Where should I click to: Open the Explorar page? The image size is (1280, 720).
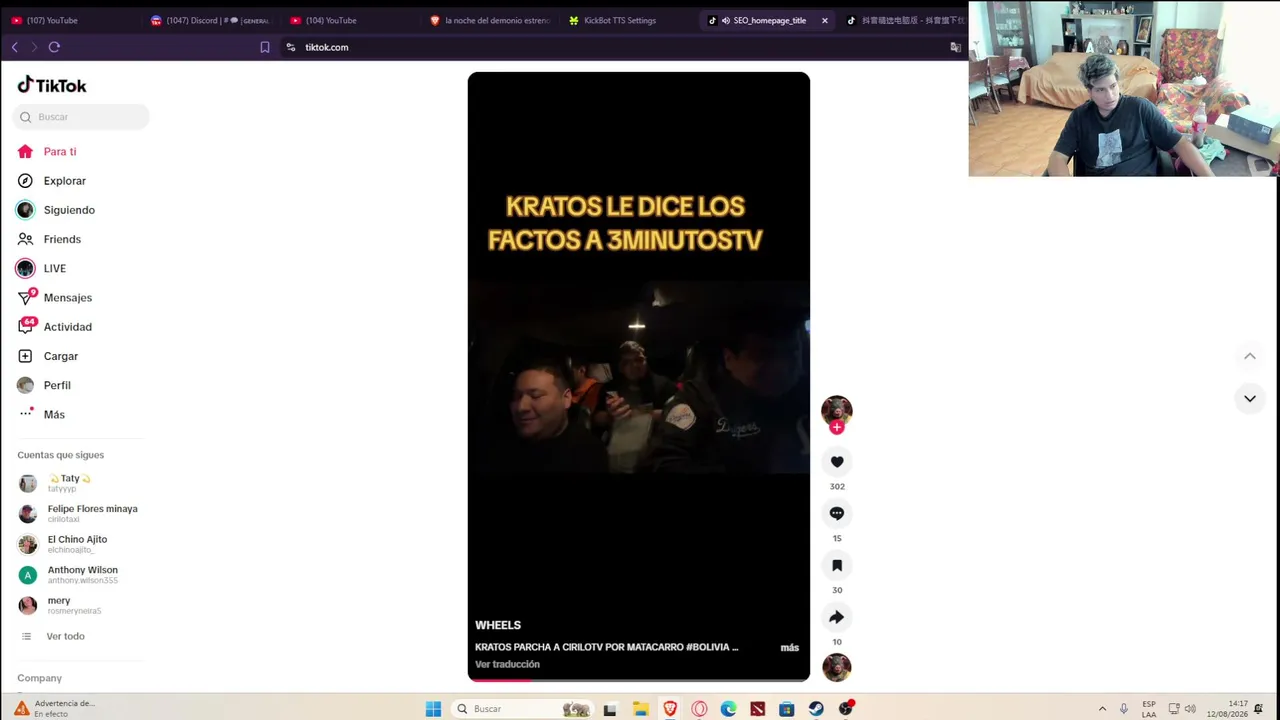[x=52, y=181]
